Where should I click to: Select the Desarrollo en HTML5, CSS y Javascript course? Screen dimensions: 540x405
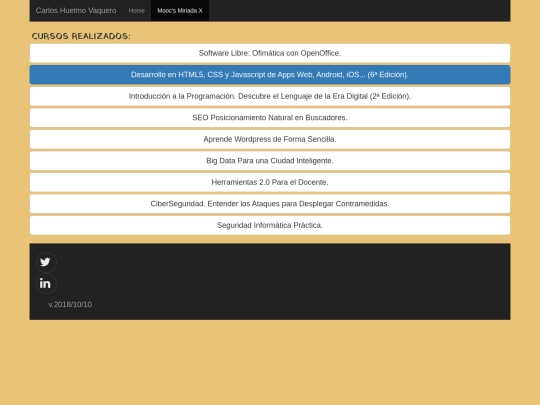[x=270, y=75]
